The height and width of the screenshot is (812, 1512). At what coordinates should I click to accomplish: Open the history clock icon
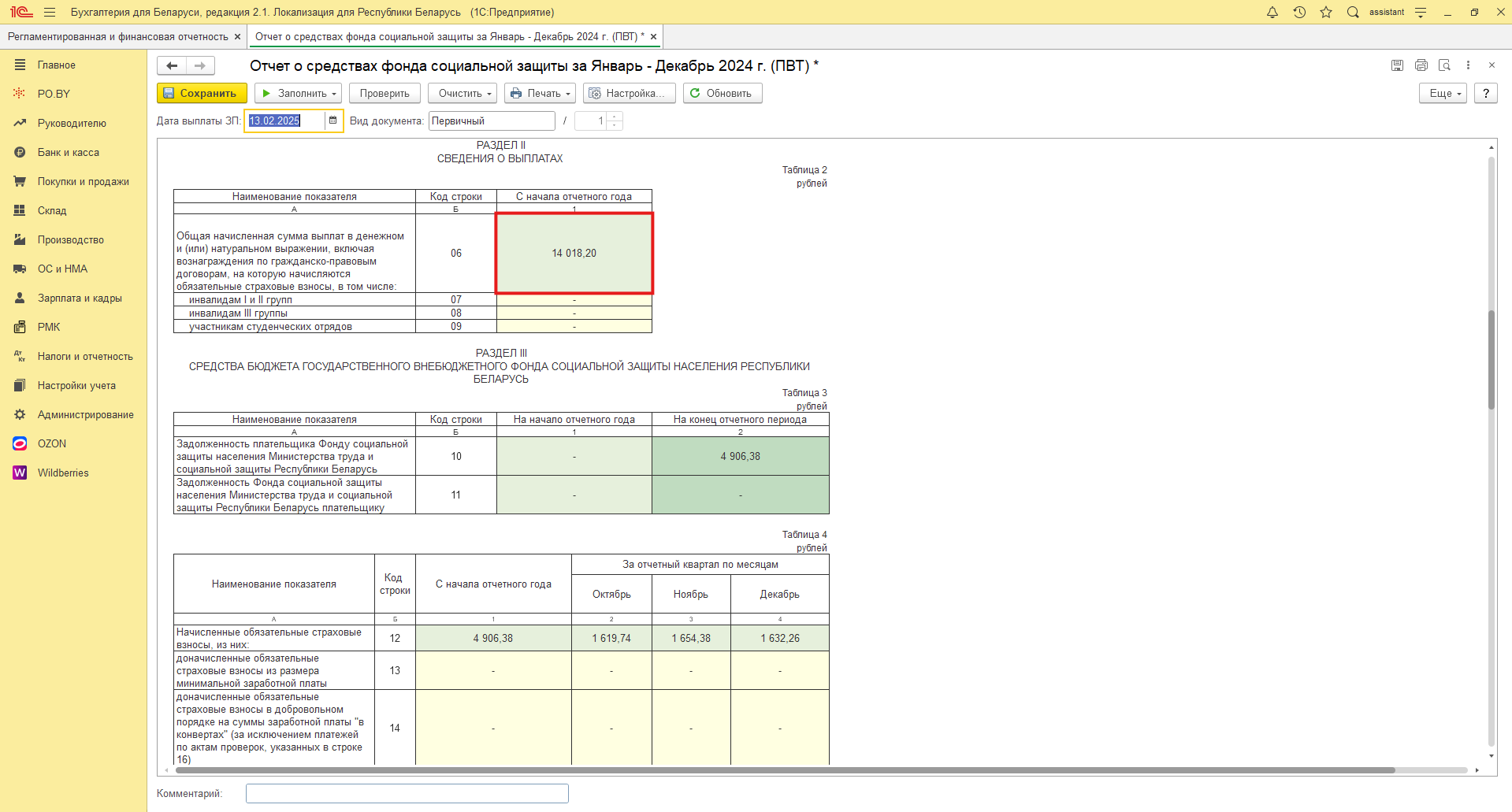(1299, 13)
